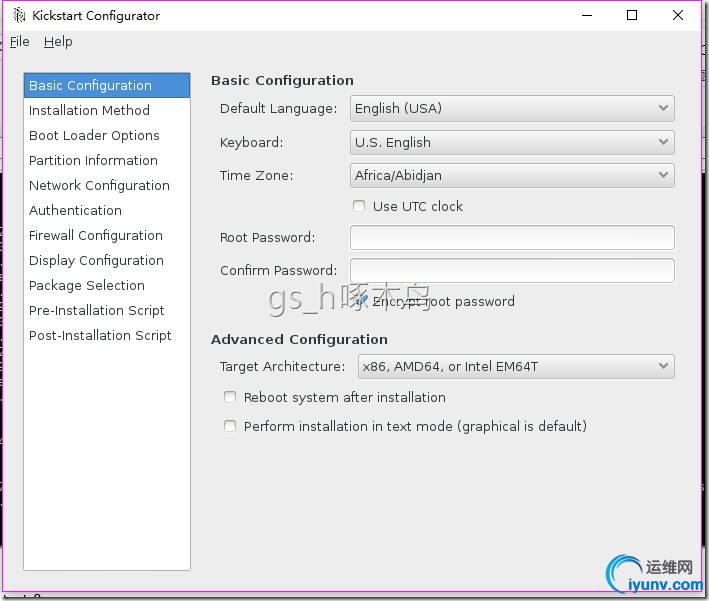Click the Confirm Password input field

(512, 270)
